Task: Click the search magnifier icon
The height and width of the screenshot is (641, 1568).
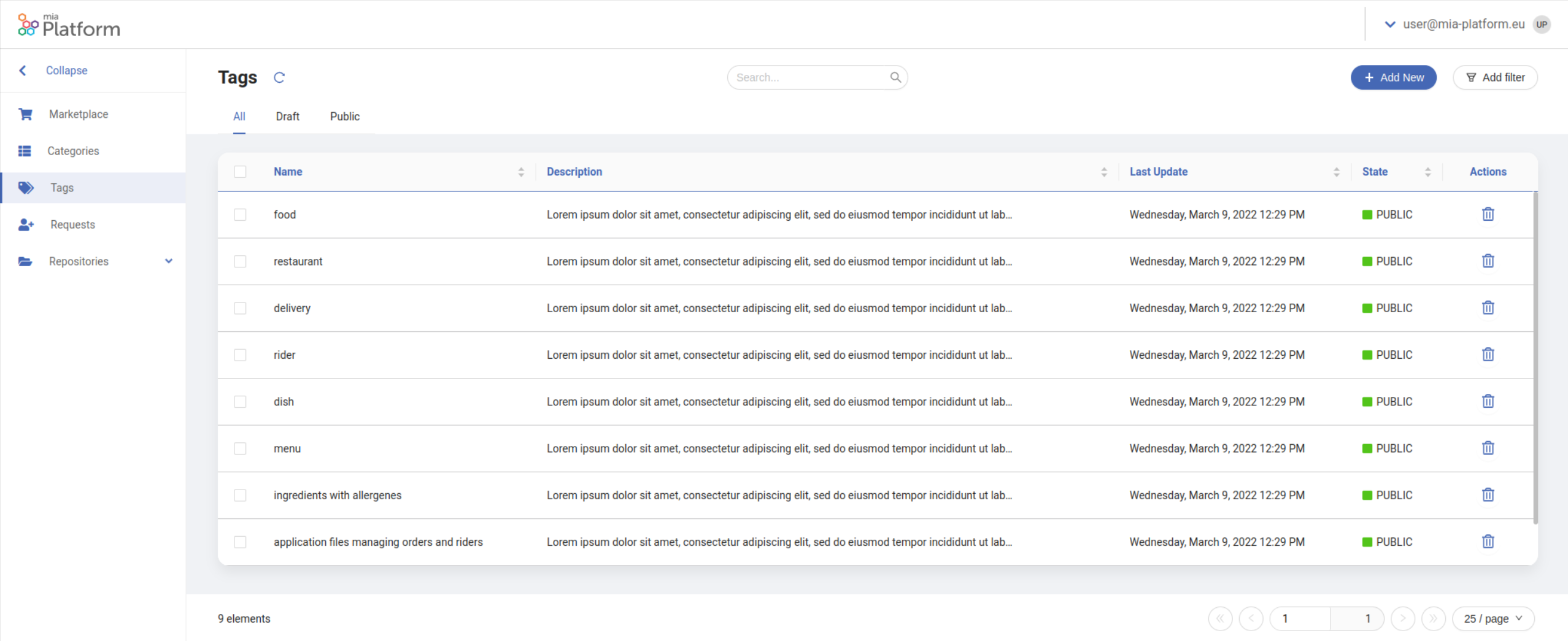Action: pos(895,77)
